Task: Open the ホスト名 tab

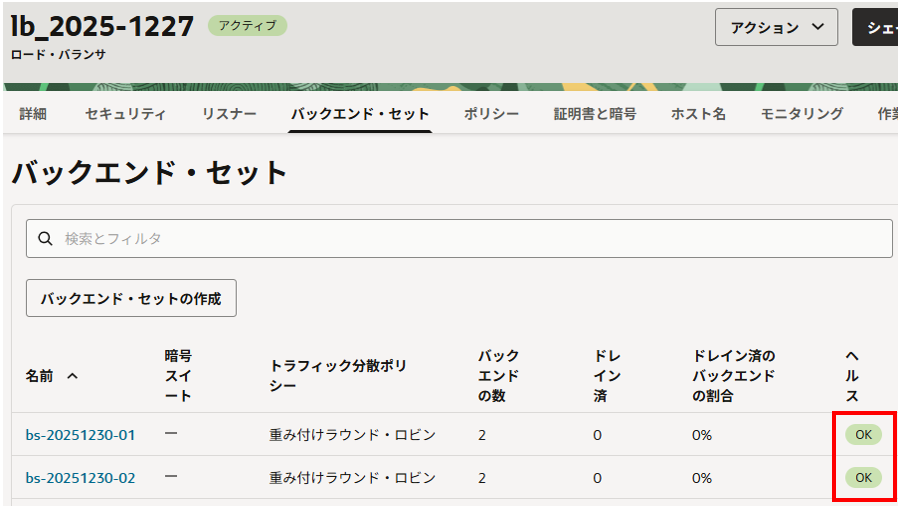Action: click(x=698, y=114)
